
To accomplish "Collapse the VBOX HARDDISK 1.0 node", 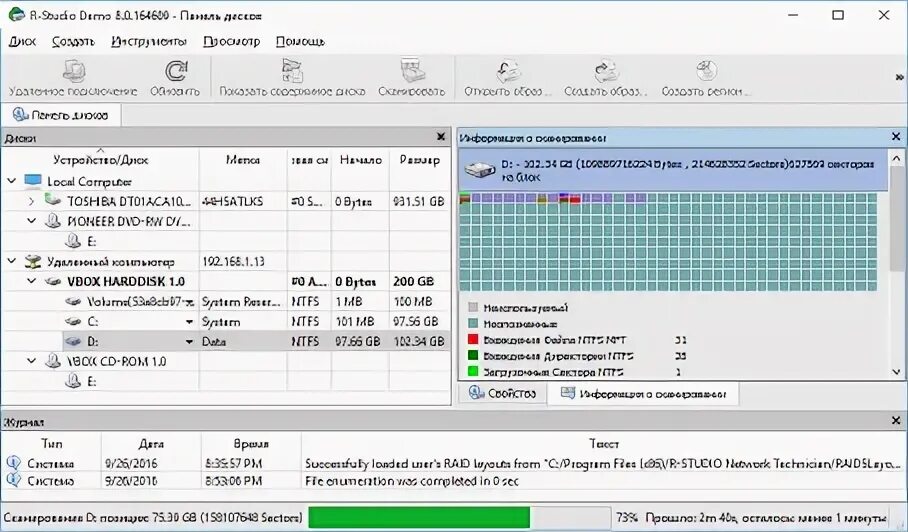I will (32, 281).
